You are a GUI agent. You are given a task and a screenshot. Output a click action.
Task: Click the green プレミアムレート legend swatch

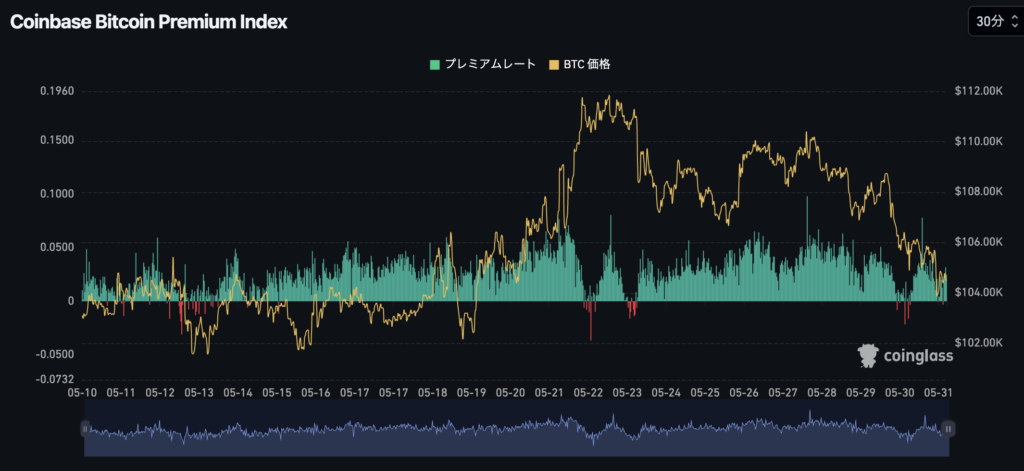[434, 65]
